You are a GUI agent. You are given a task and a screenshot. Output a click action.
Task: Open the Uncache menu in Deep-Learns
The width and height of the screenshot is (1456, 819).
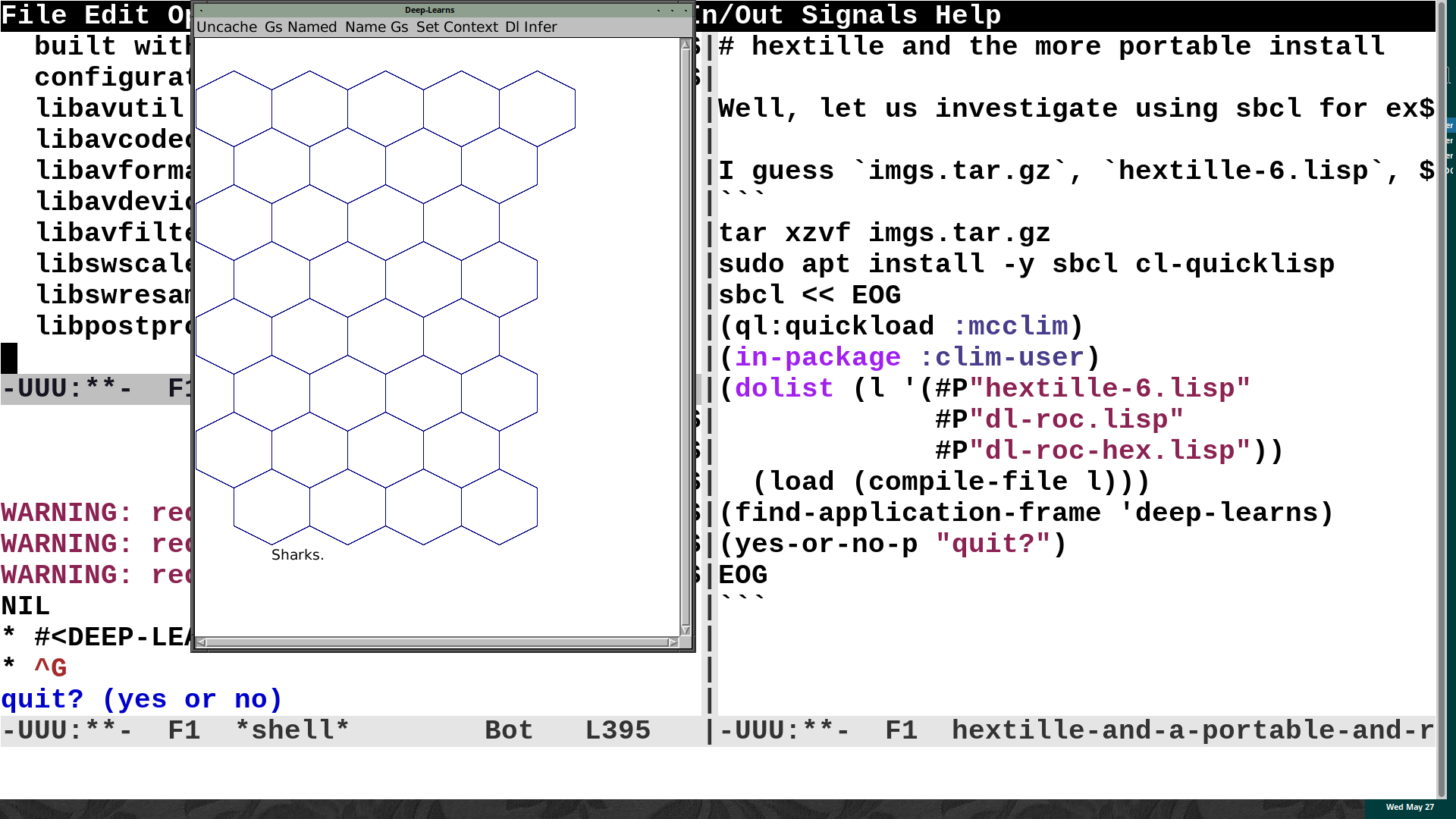(227, 27)
